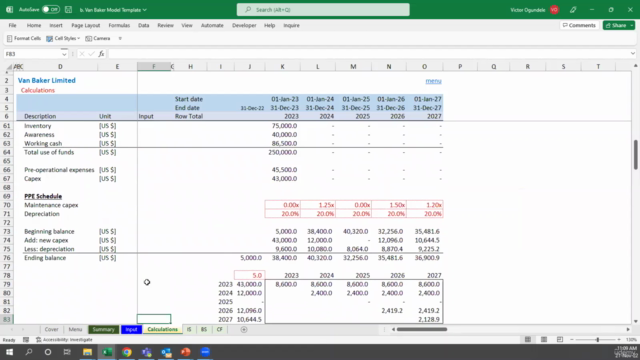The width and height of the screenshot is (640, 360).
Task: Switch to the BS sheet tab
Action: (x=204, y=329)
